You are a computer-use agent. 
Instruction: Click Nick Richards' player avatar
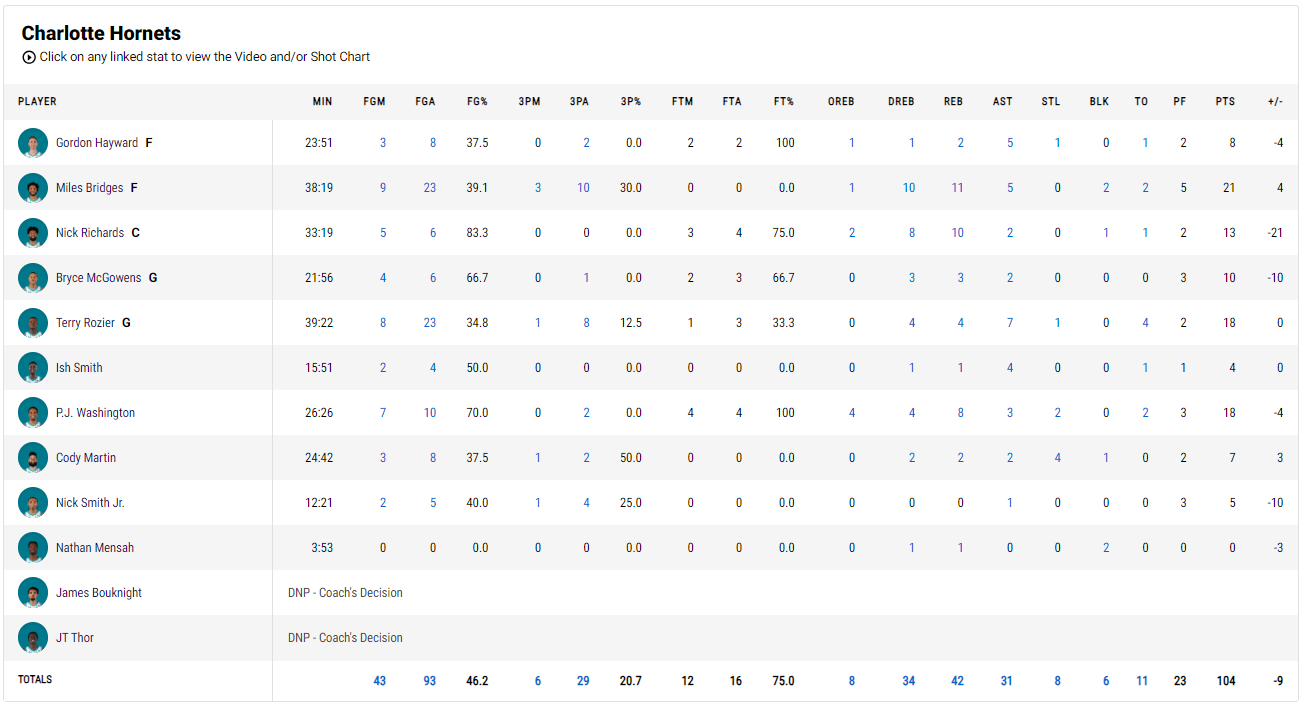coord(33,233)
